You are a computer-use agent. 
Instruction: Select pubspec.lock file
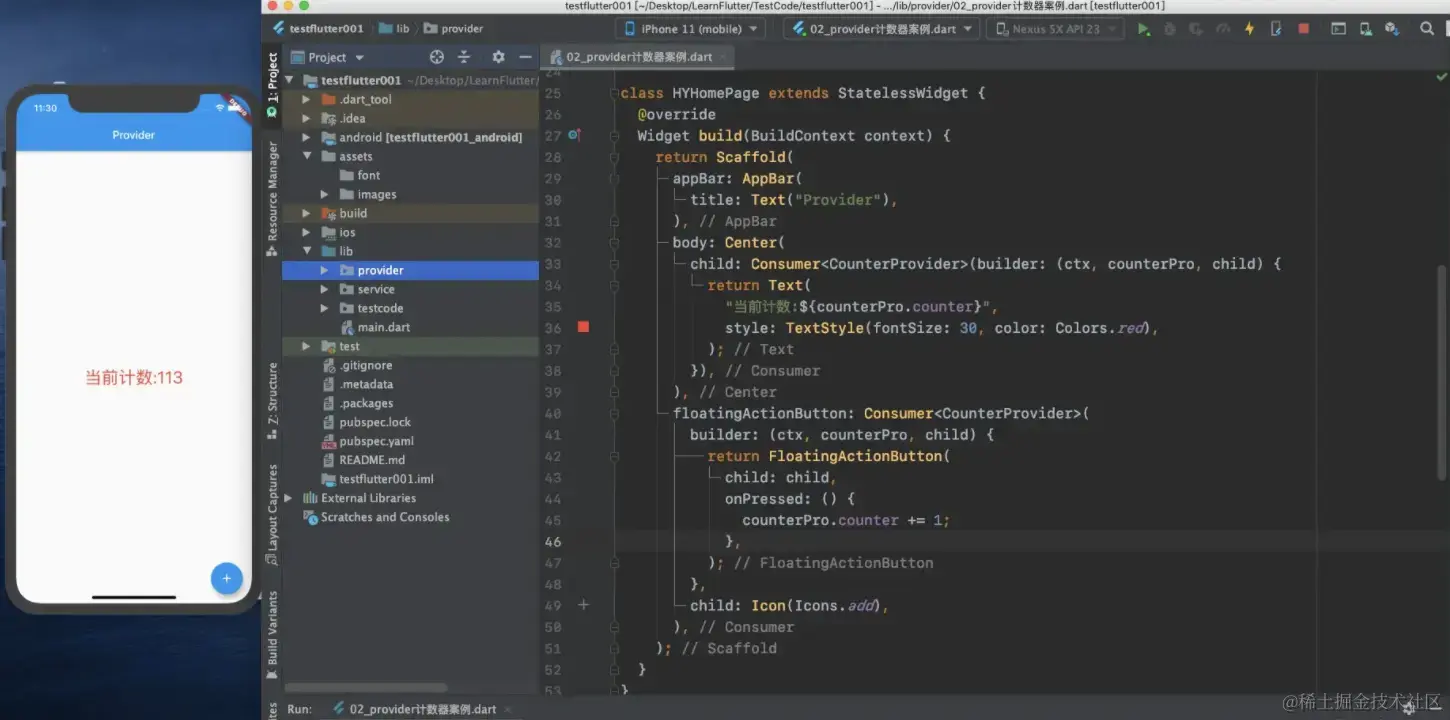tap(375, 422)
